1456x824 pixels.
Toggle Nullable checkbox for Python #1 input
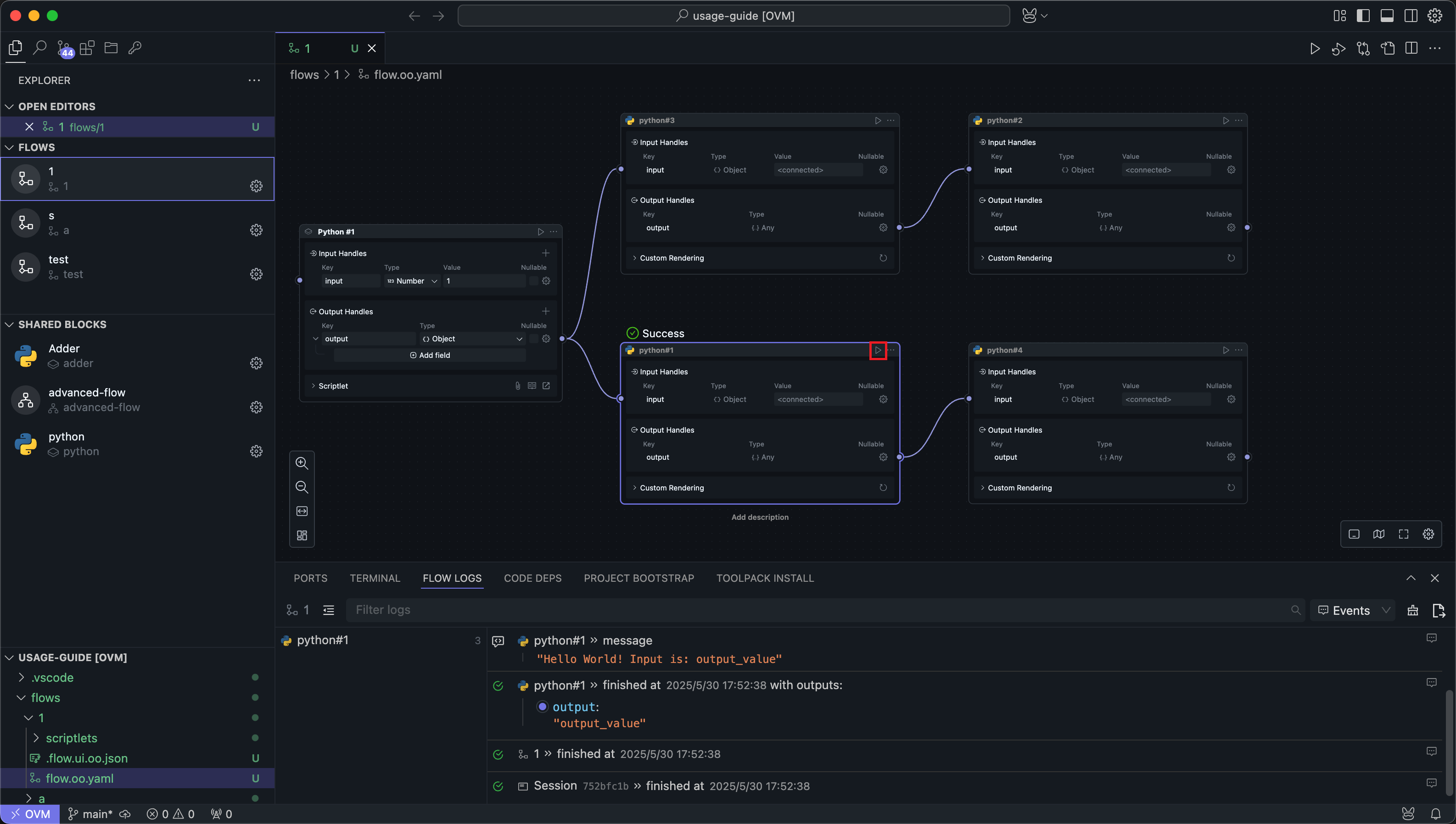pos(533,281)
